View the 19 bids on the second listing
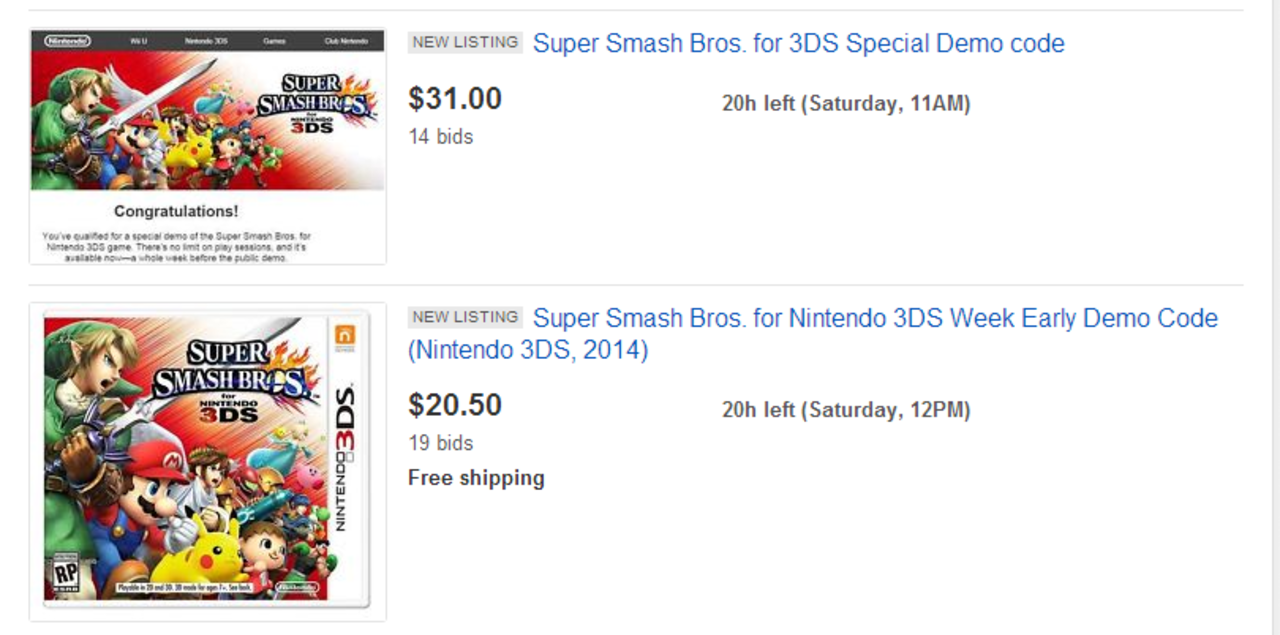The height and width of the screenshot is (635, 1280). click(x=439, y=443)
